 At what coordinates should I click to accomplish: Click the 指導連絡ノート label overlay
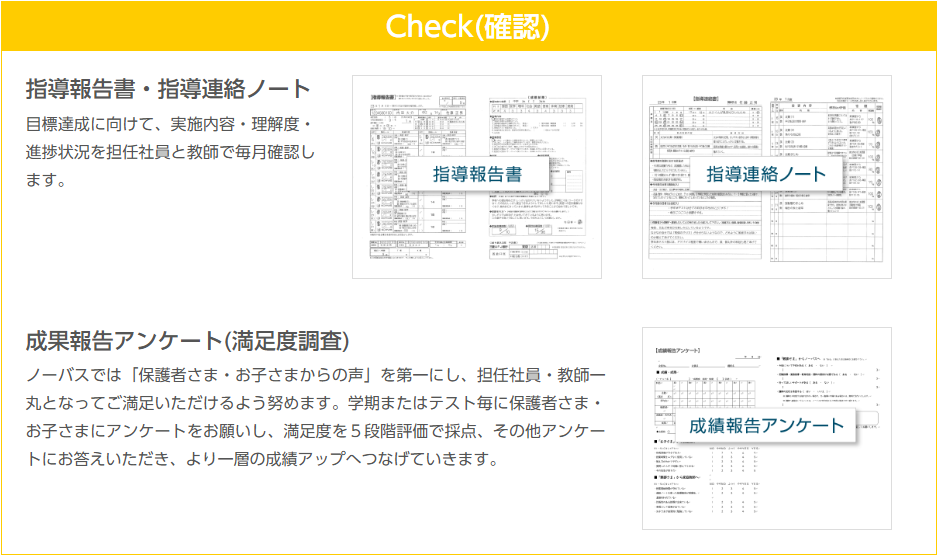point(766,174)
